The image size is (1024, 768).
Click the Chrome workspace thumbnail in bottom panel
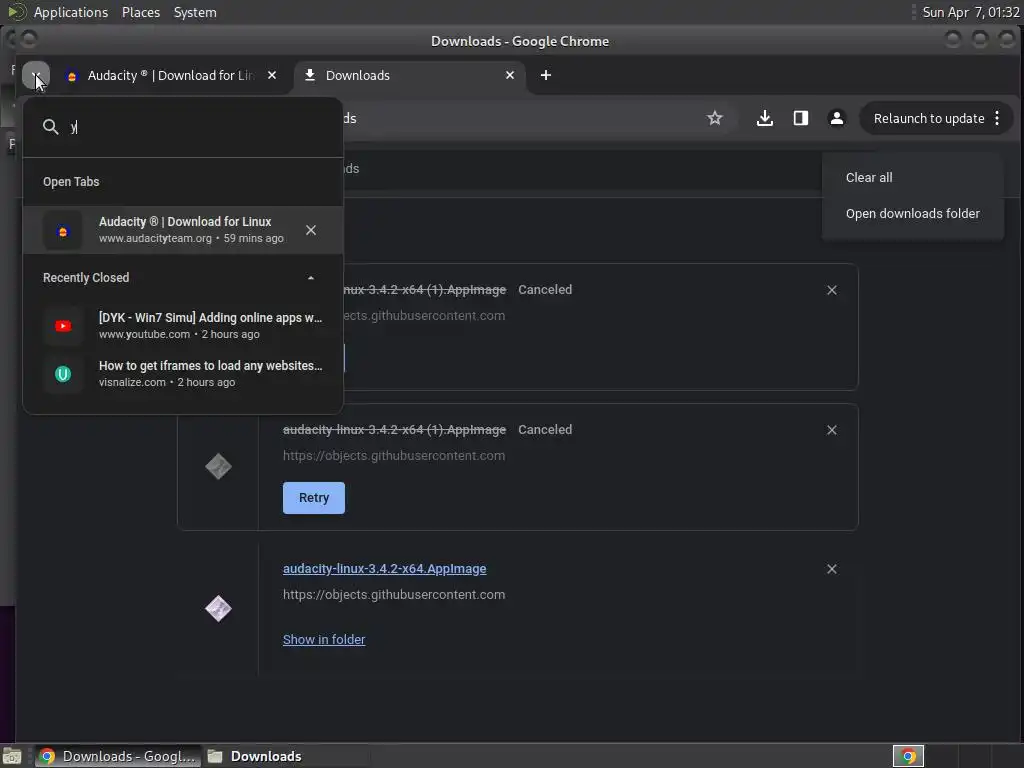908,756
